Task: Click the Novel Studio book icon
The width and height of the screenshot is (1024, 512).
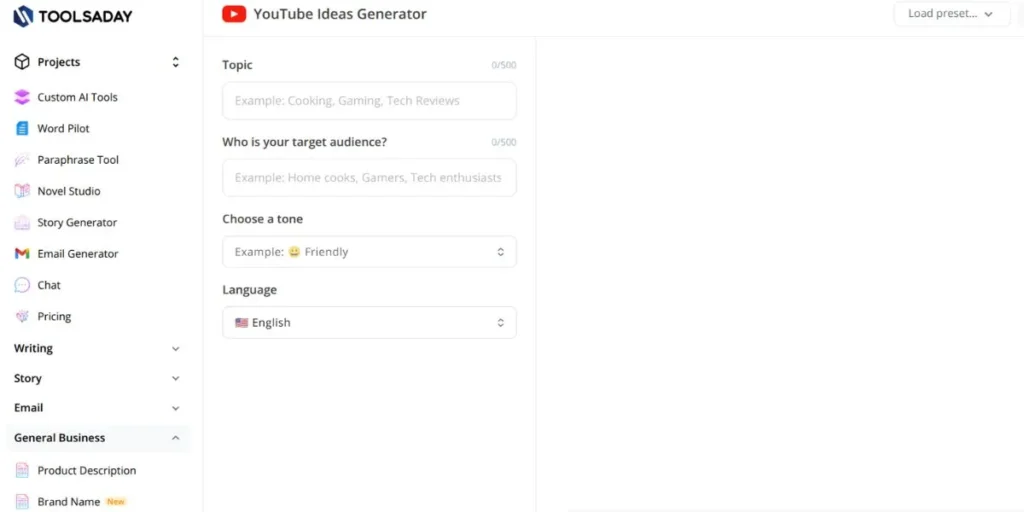Action: pyautogui.click(x=22, y=191)
